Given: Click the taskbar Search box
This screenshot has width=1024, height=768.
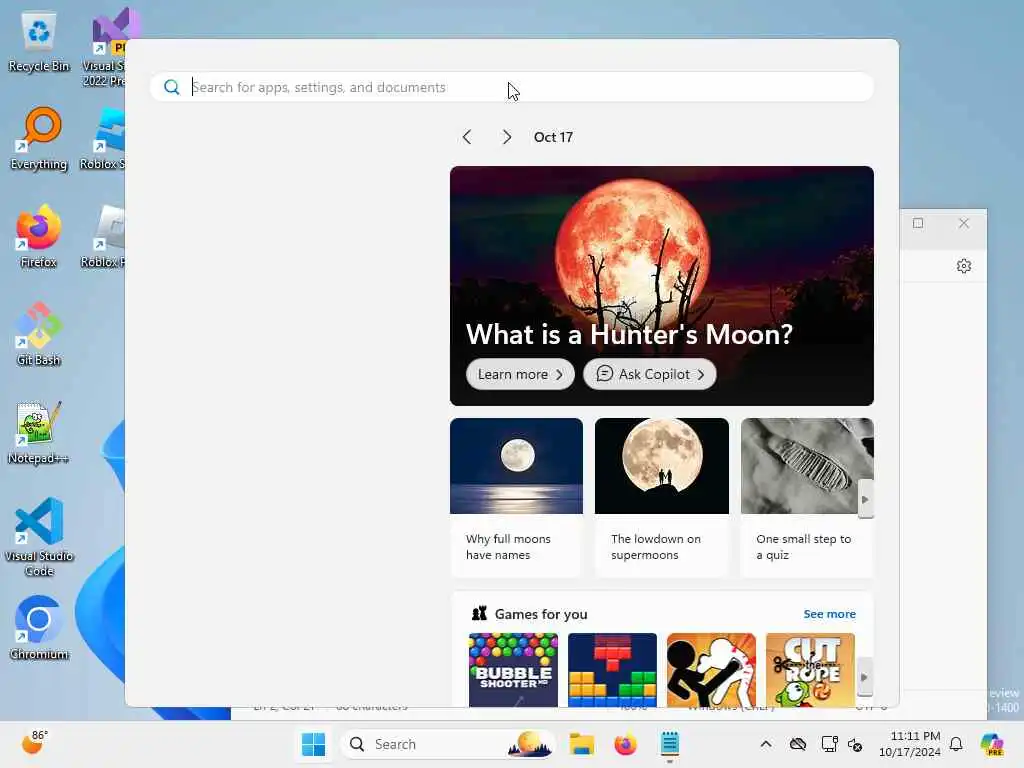Looking at the screenshot, I should point(448,744).
